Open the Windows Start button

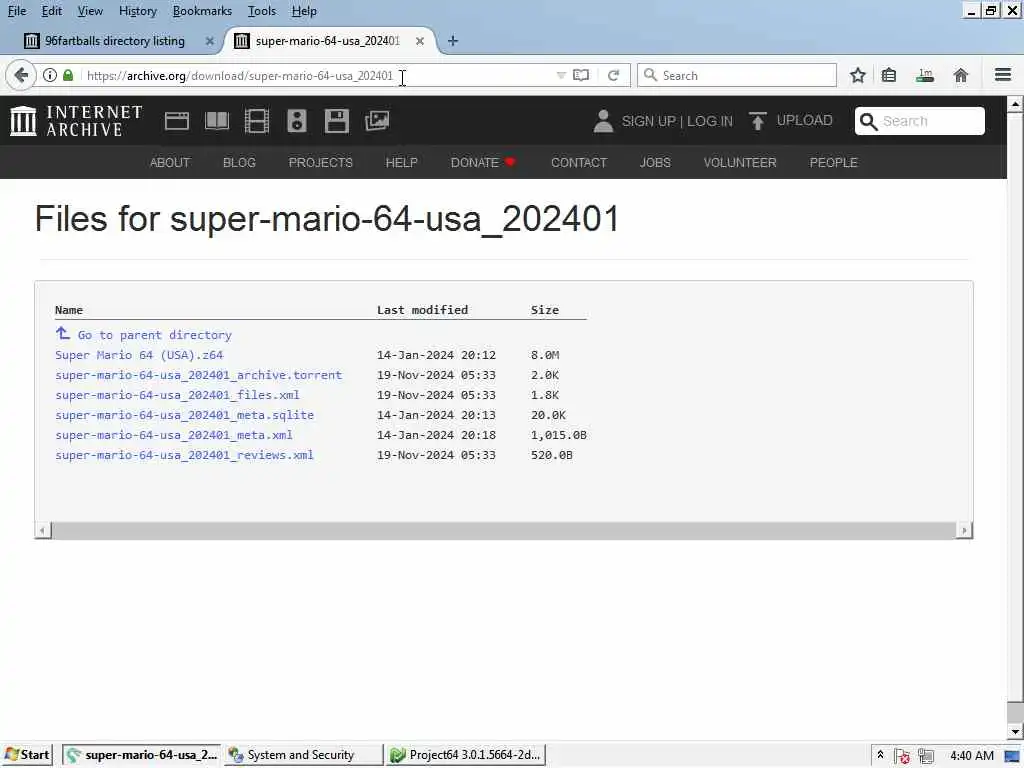tap(27, 756)
